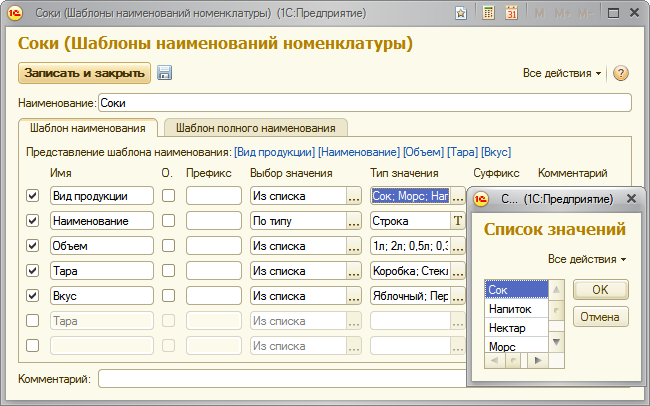The width and height of the screenshot is (650, 406).
Task: Uncheck the Вкус row checkbox
Action: [32, 296]
